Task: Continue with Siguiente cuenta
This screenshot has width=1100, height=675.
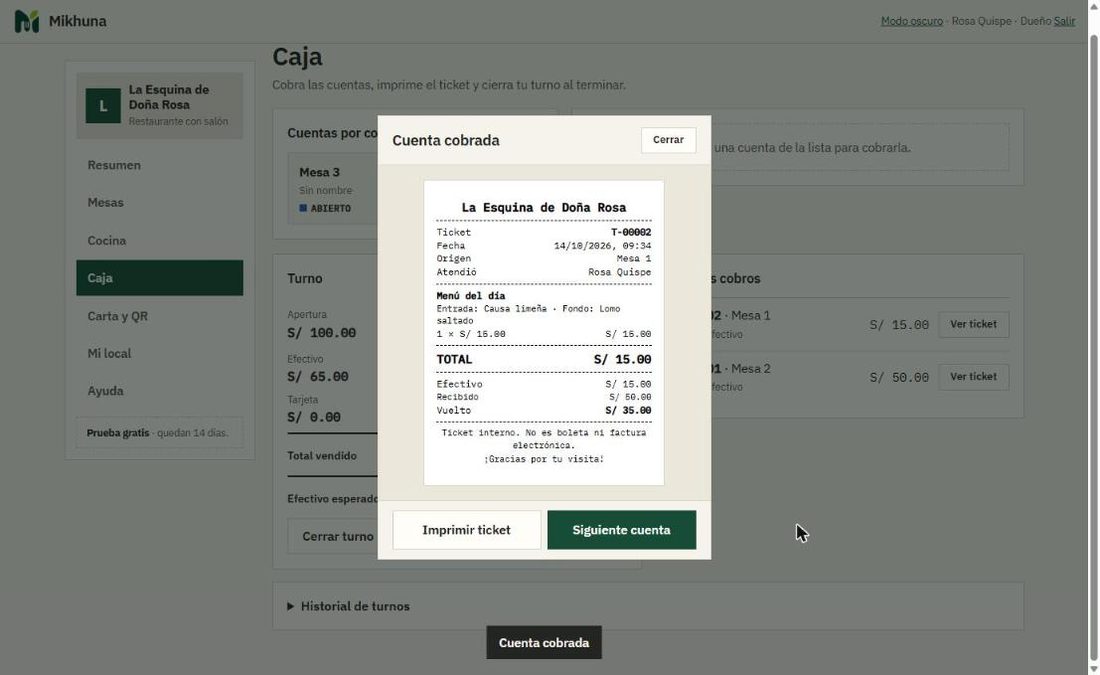Action: (x=622, y=530)
